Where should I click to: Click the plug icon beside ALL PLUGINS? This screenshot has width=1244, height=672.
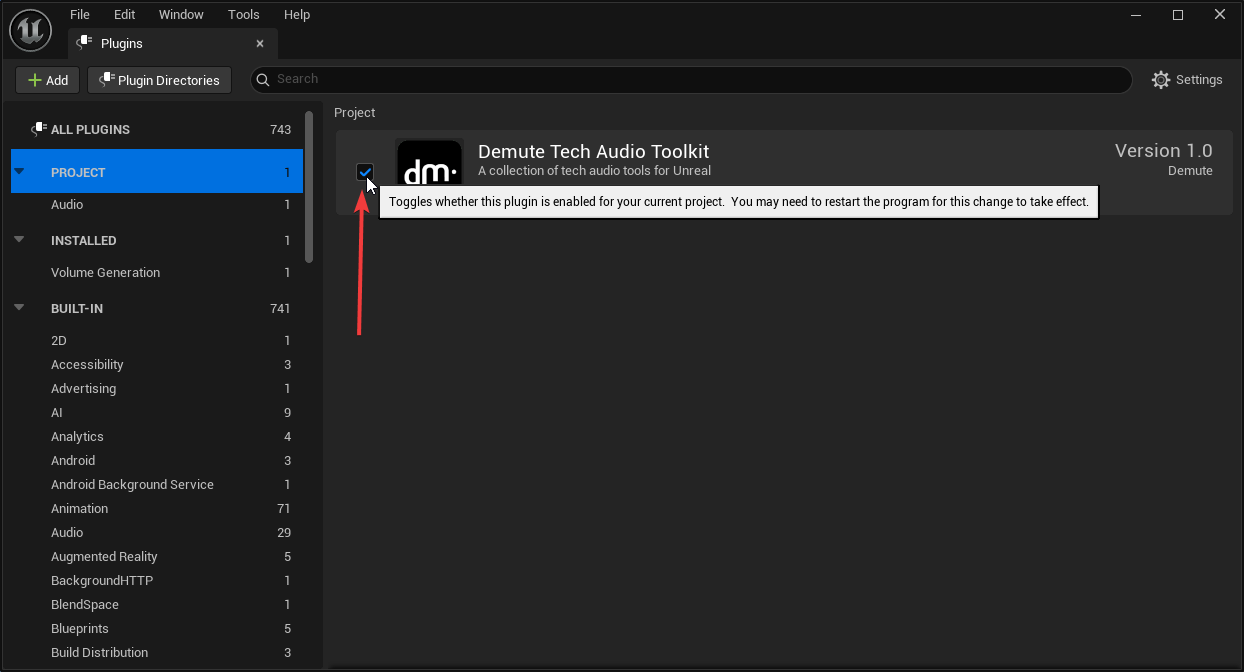pos(39,129)
